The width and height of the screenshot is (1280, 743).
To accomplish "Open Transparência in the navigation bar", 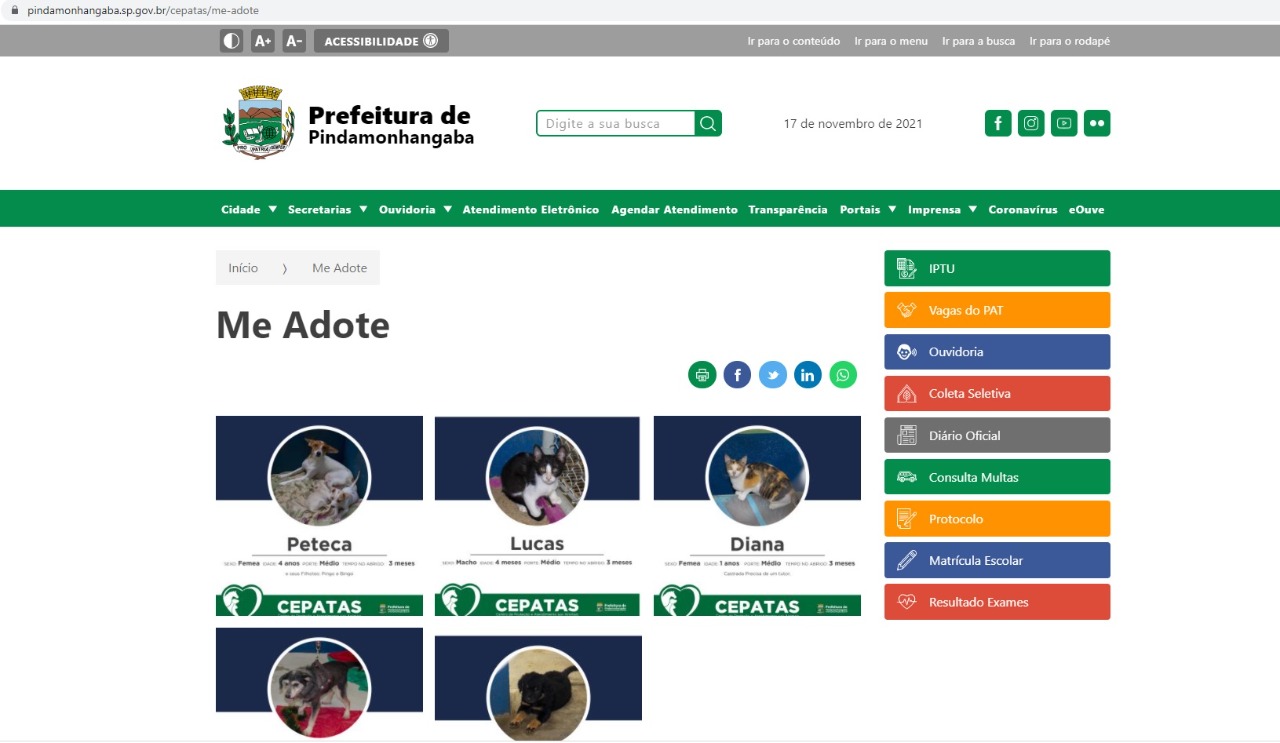I will point(788,210).
